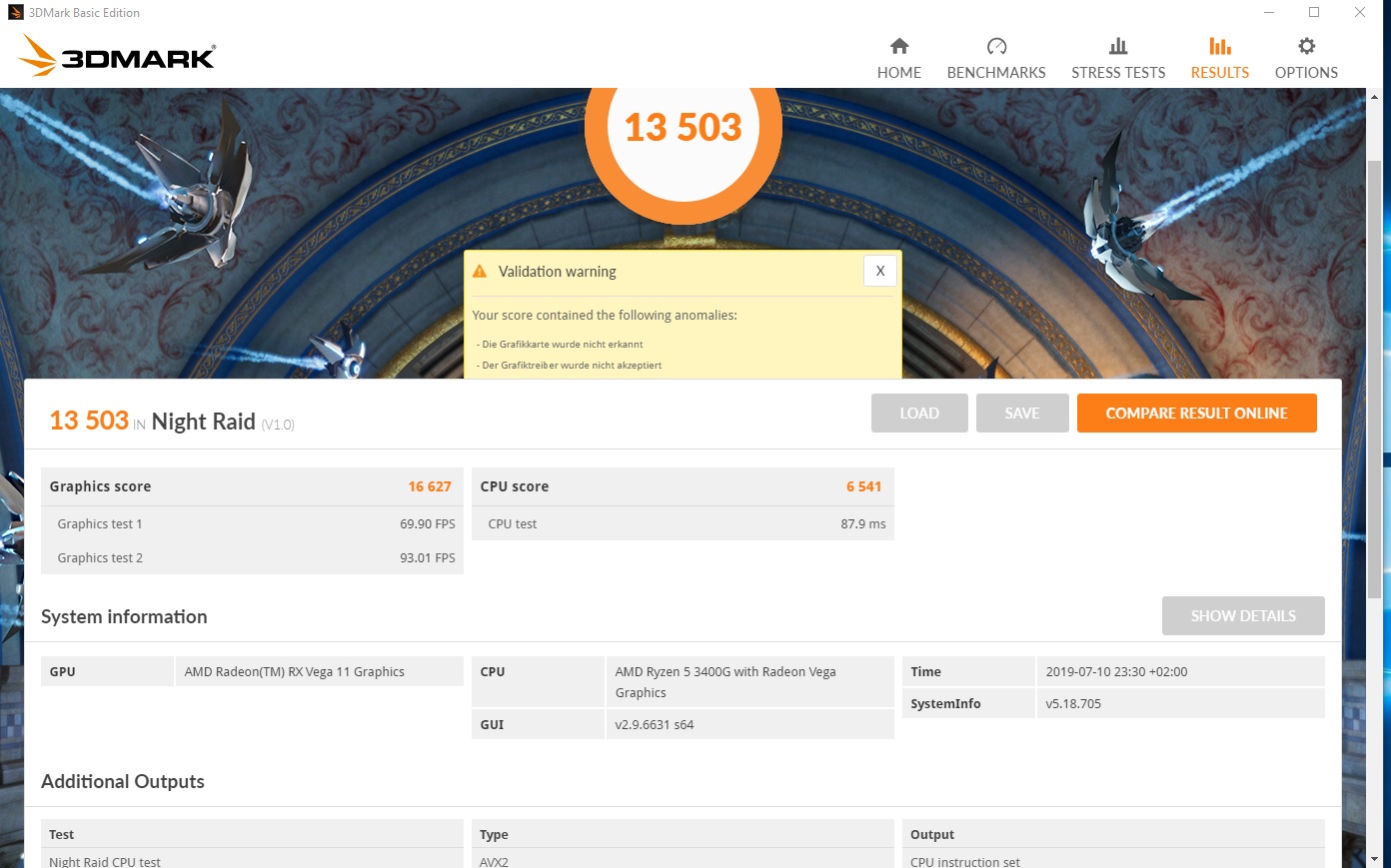This screenshot has width=1391, height=868.
Task: Minimize the 3DMark window
Action: click(x=1269, y=12)
